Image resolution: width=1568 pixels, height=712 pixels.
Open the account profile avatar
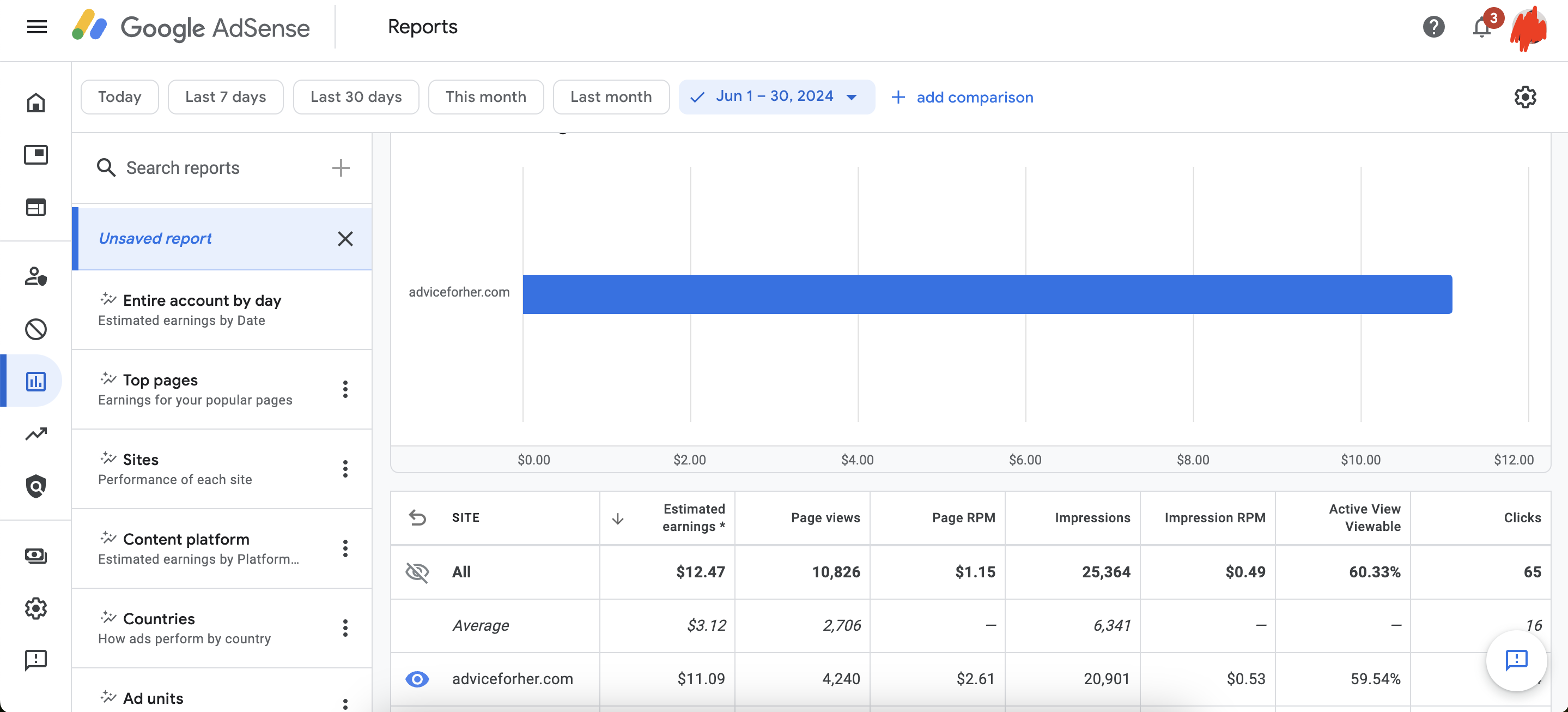[x=1528, y=27]
